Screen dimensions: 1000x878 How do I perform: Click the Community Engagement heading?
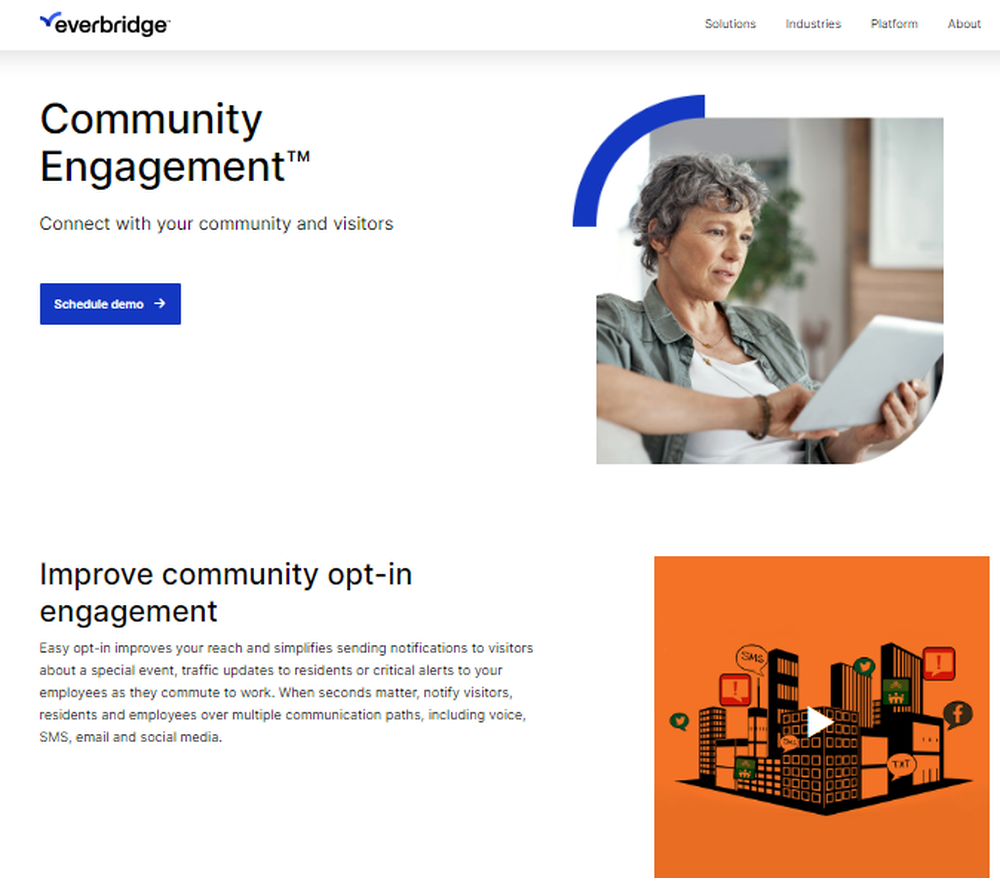[x=175, y=143]
